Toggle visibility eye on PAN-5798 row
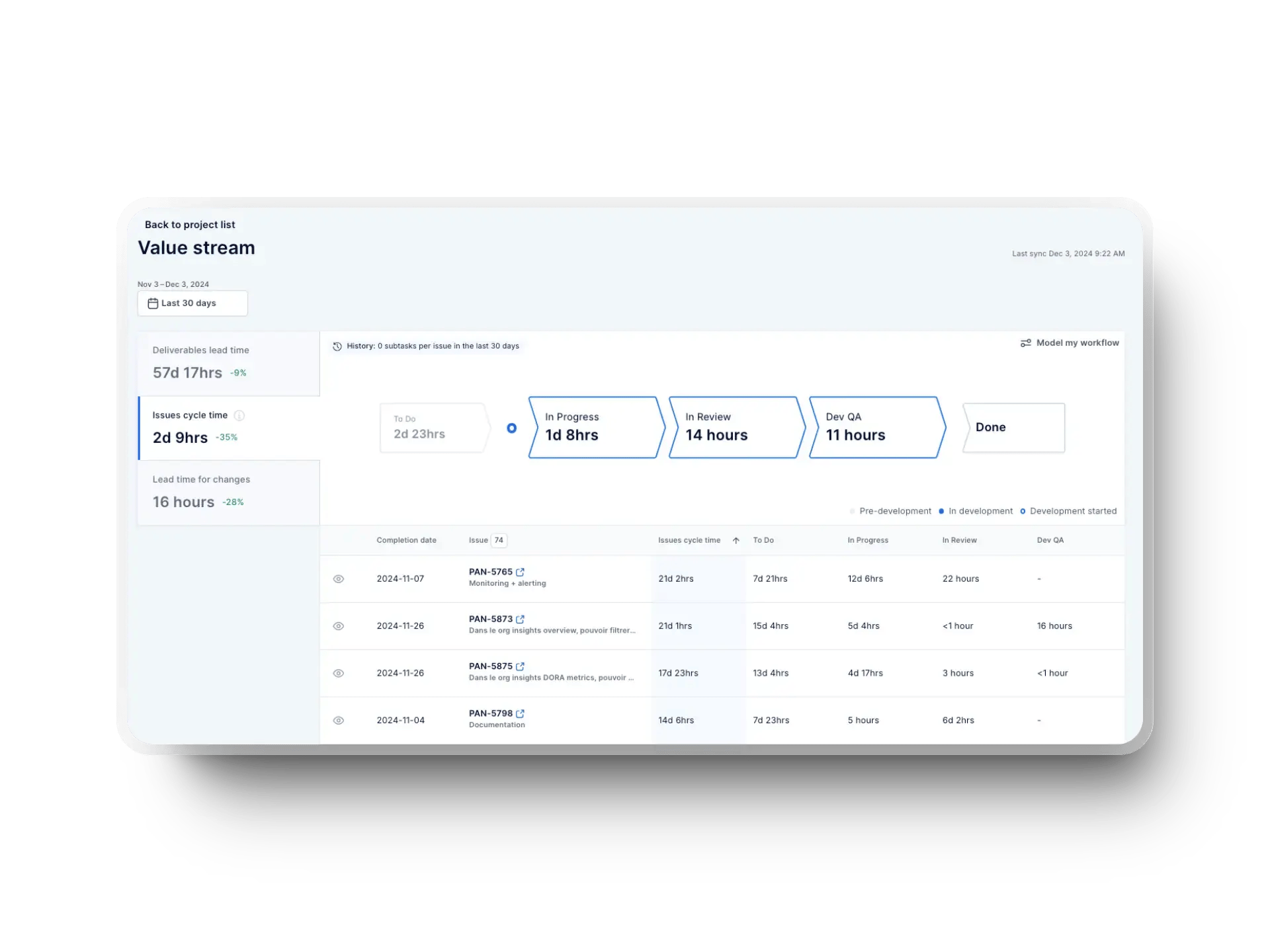The height and width of the screenshot is (952, 1270). point(339,720)
